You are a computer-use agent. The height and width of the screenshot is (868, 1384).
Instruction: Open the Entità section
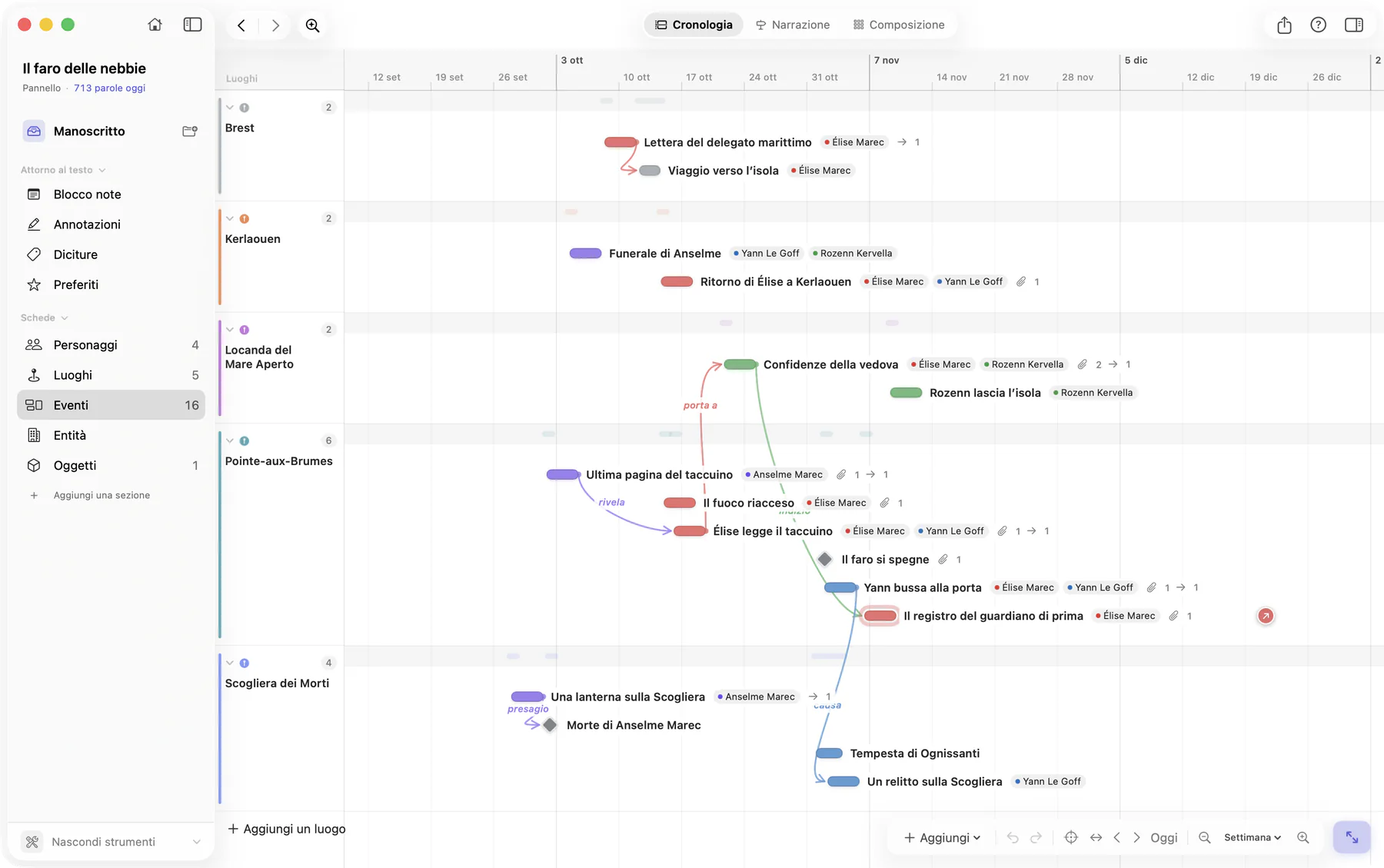pos(111,435)
